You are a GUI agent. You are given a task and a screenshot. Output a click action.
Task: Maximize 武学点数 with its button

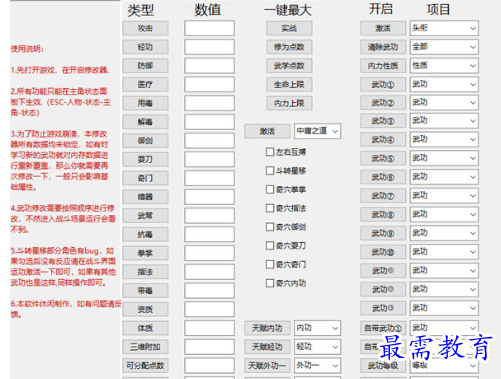coord(289,66)
